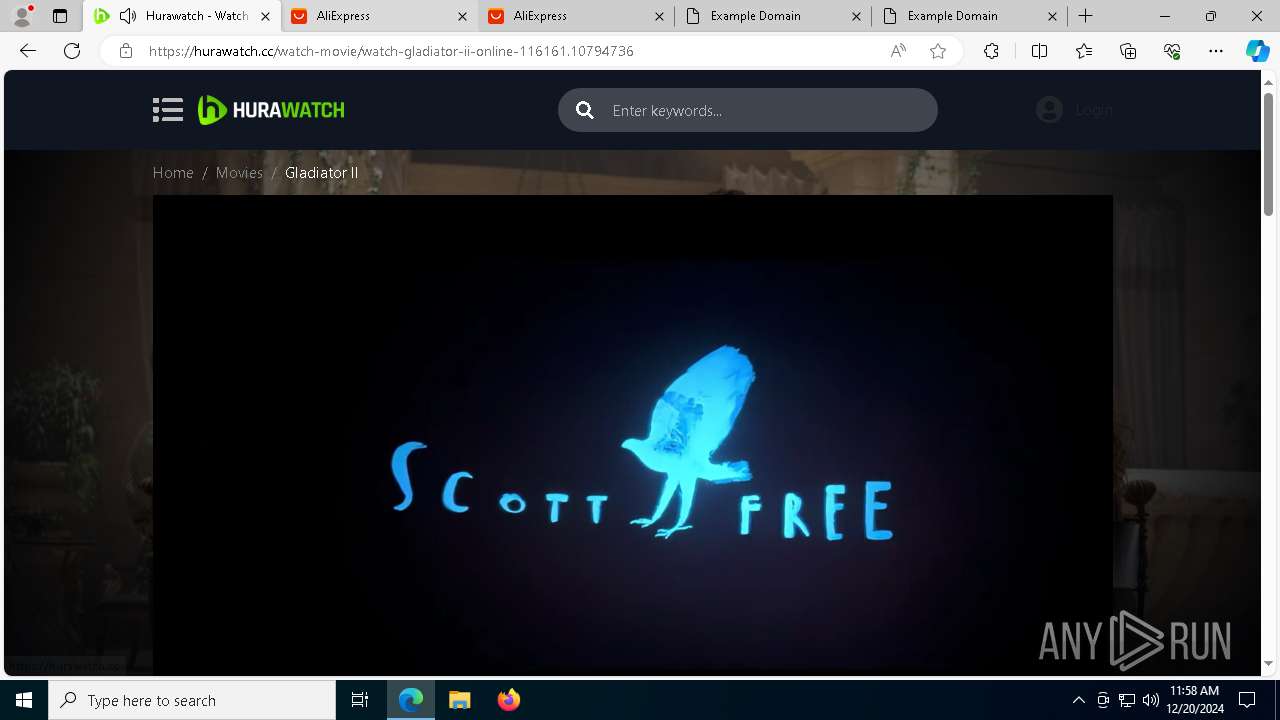Close the second Example Domain tab
1280x720 pixels.
tap(1053, 16)
